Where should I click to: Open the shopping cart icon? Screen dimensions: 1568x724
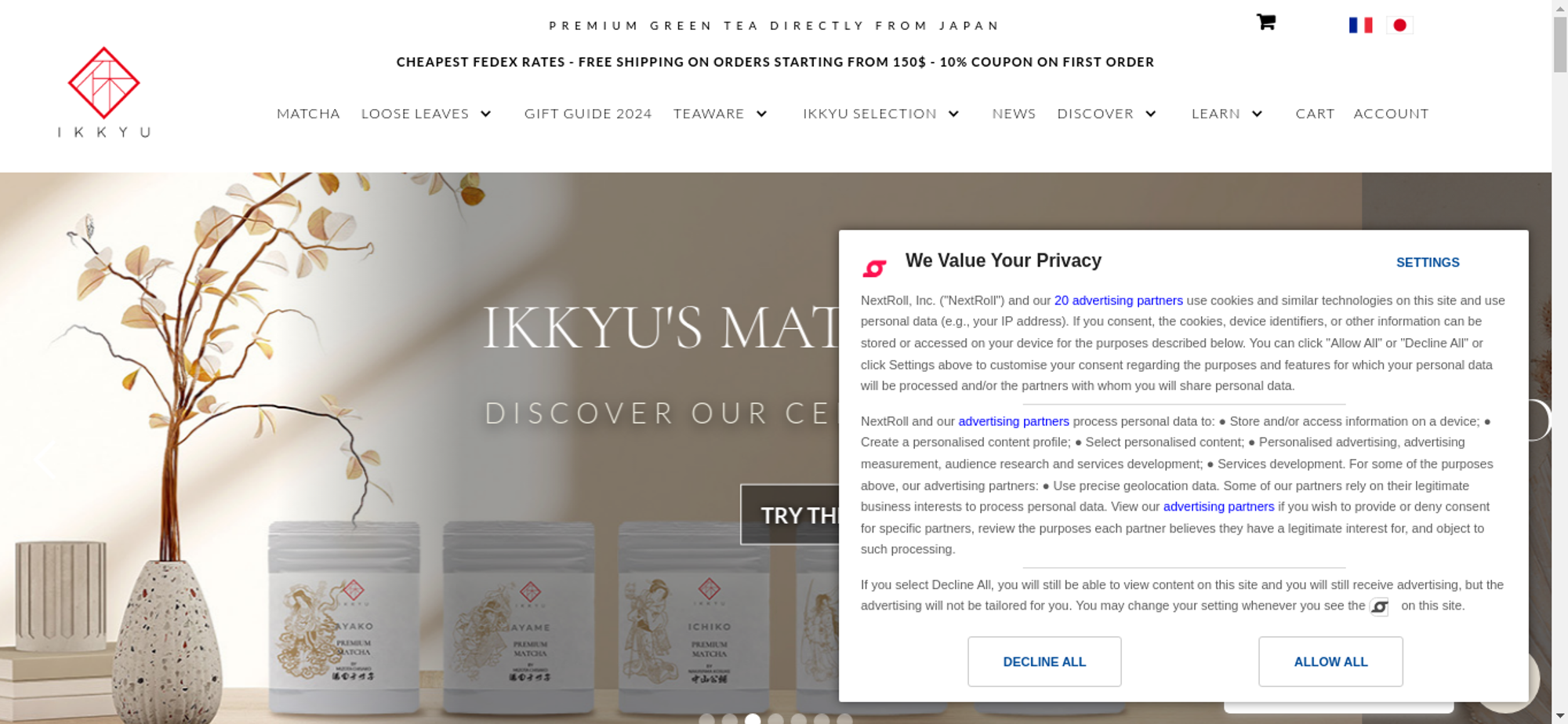[1265, 22]
